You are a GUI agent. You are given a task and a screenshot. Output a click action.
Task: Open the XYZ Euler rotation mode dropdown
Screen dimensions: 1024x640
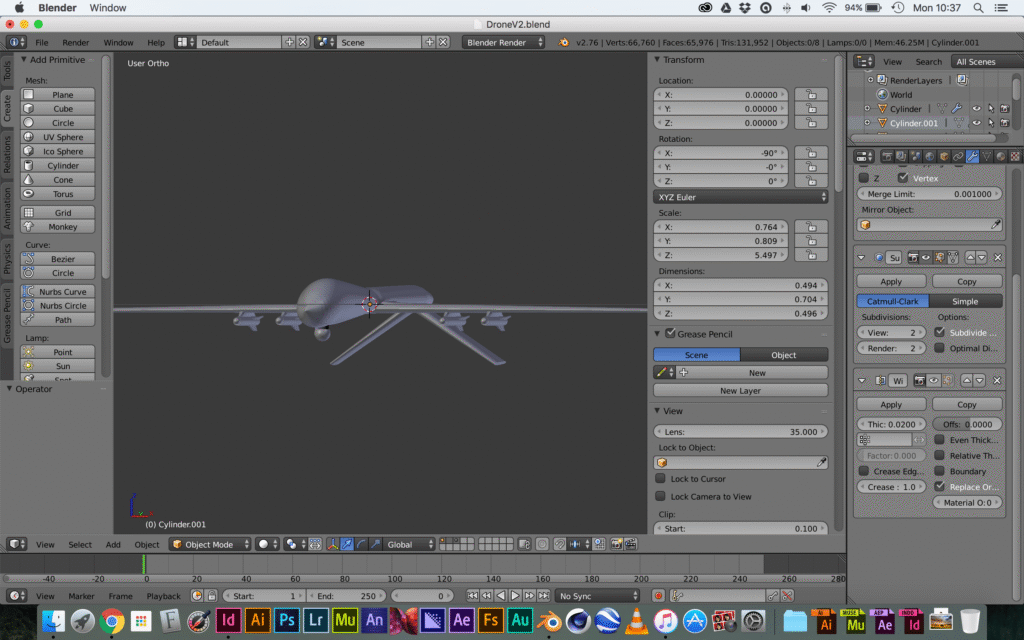click(x=740, y=197)
